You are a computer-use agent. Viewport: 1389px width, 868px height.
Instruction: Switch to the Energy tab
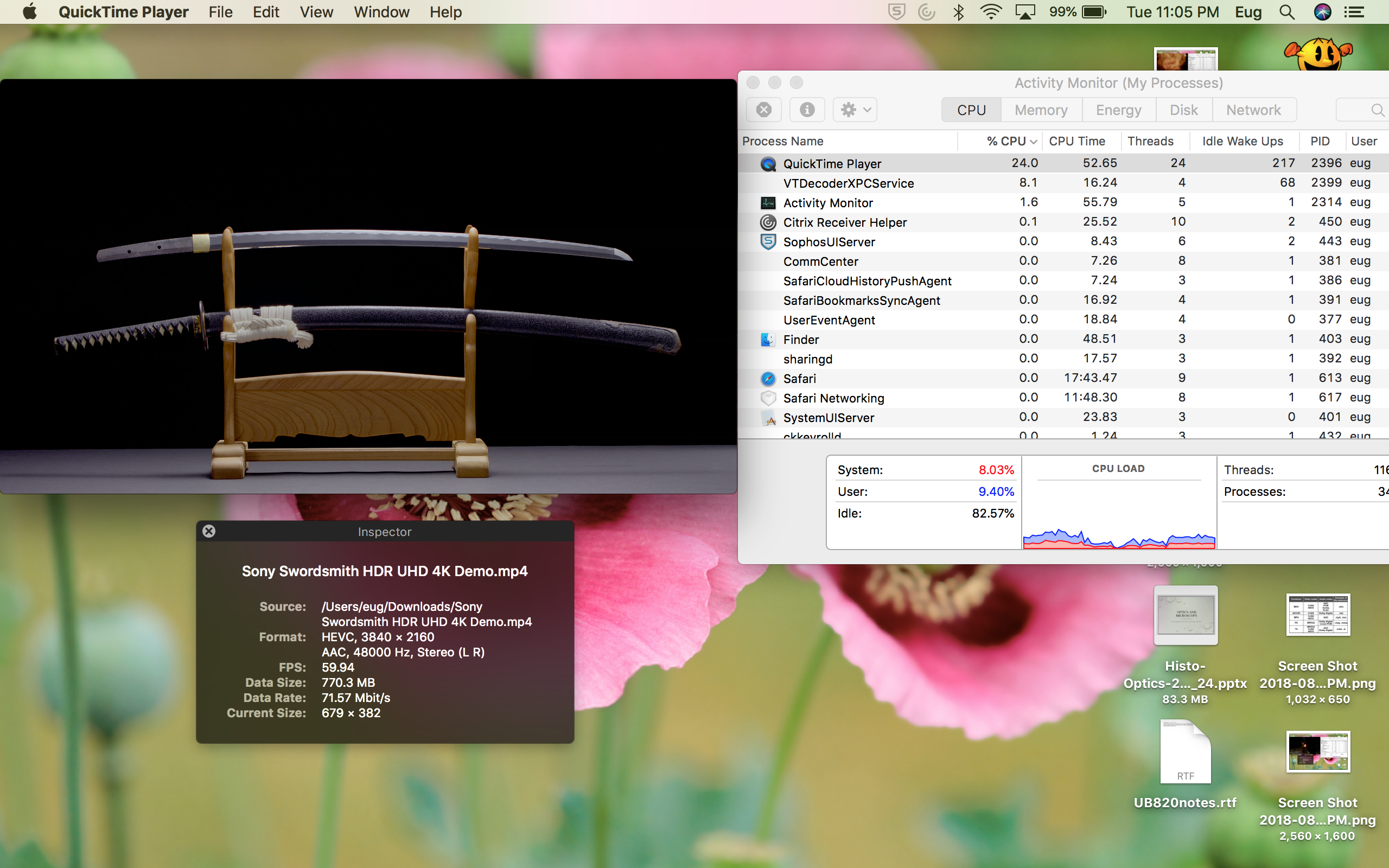point(1118,110)
